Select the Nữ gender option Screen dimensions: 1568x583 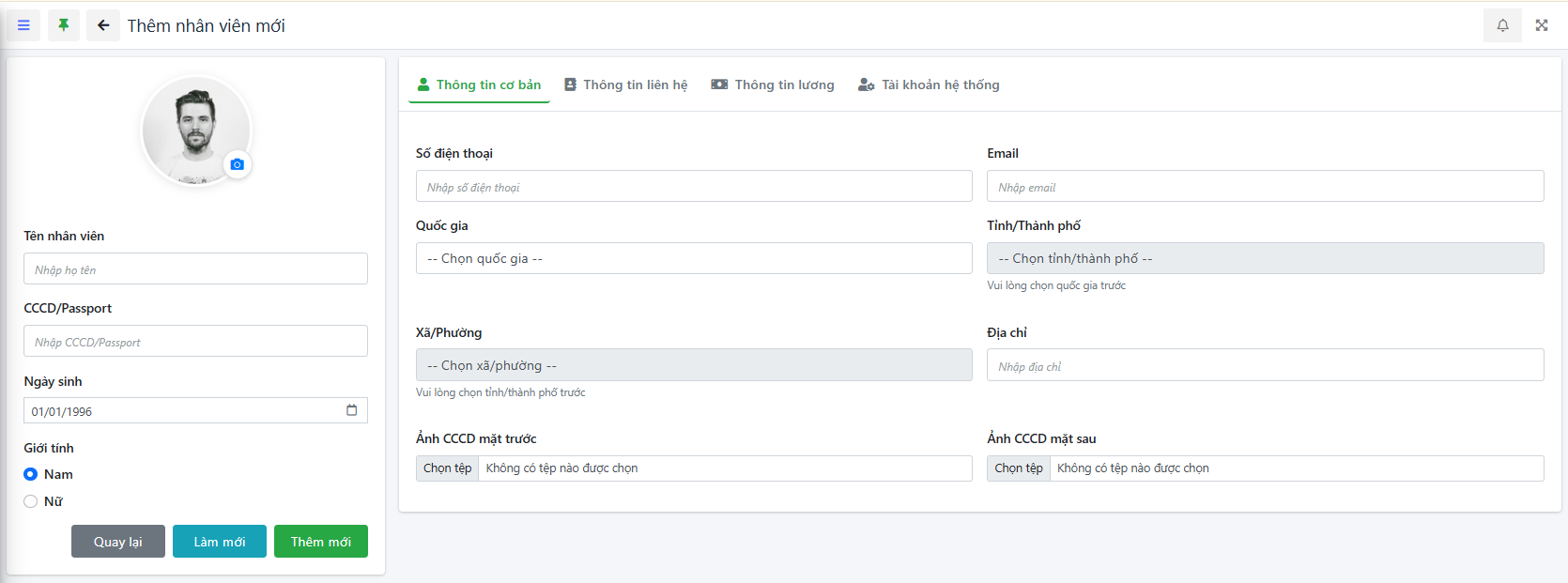[x=31, y=501]
